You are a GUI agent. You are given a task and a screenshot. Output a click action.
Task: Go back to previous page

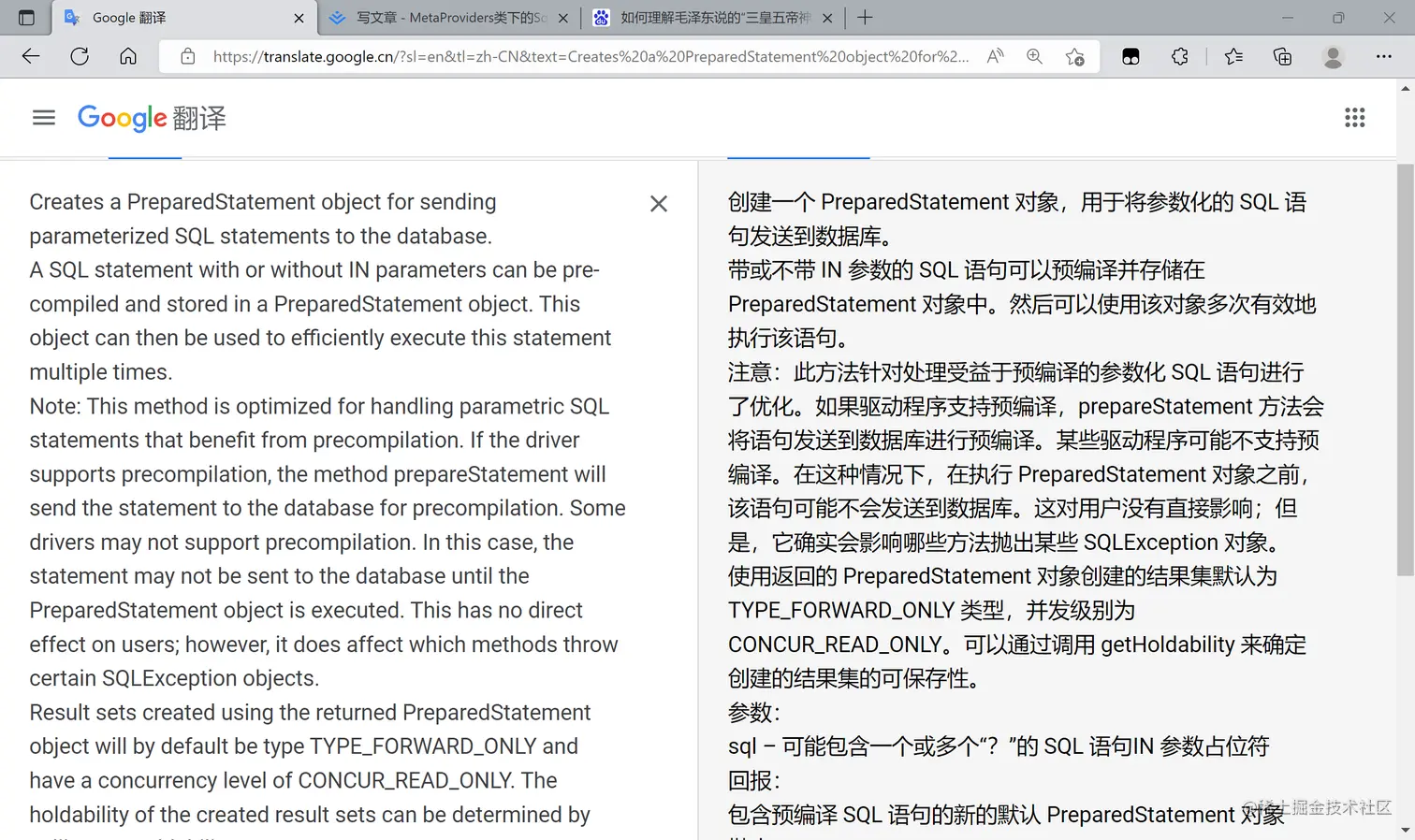pos(31,56)
